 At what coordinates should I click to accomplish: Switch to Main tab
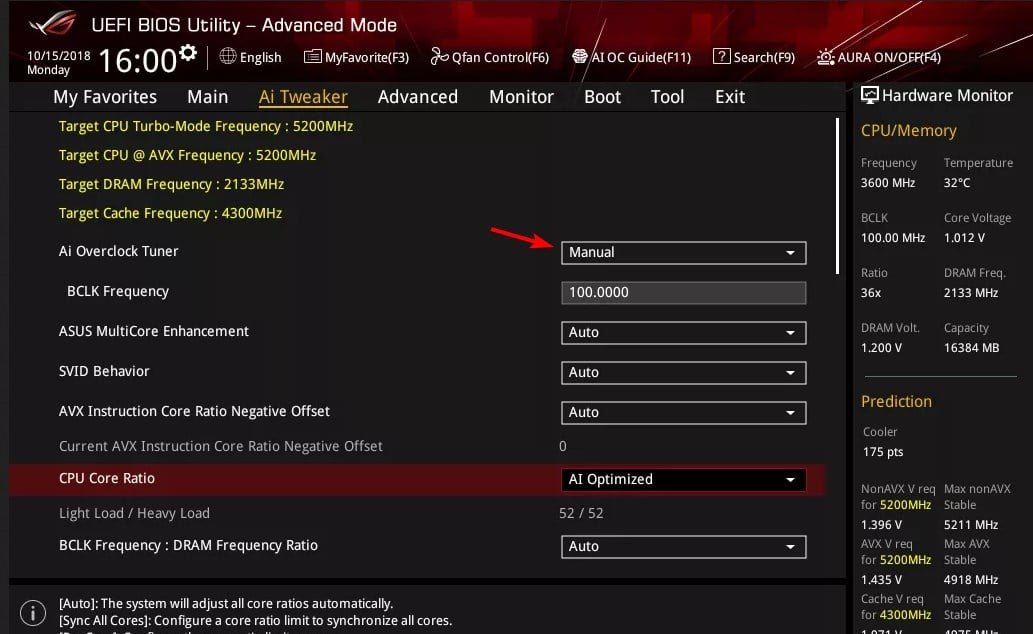pos(208,97)
